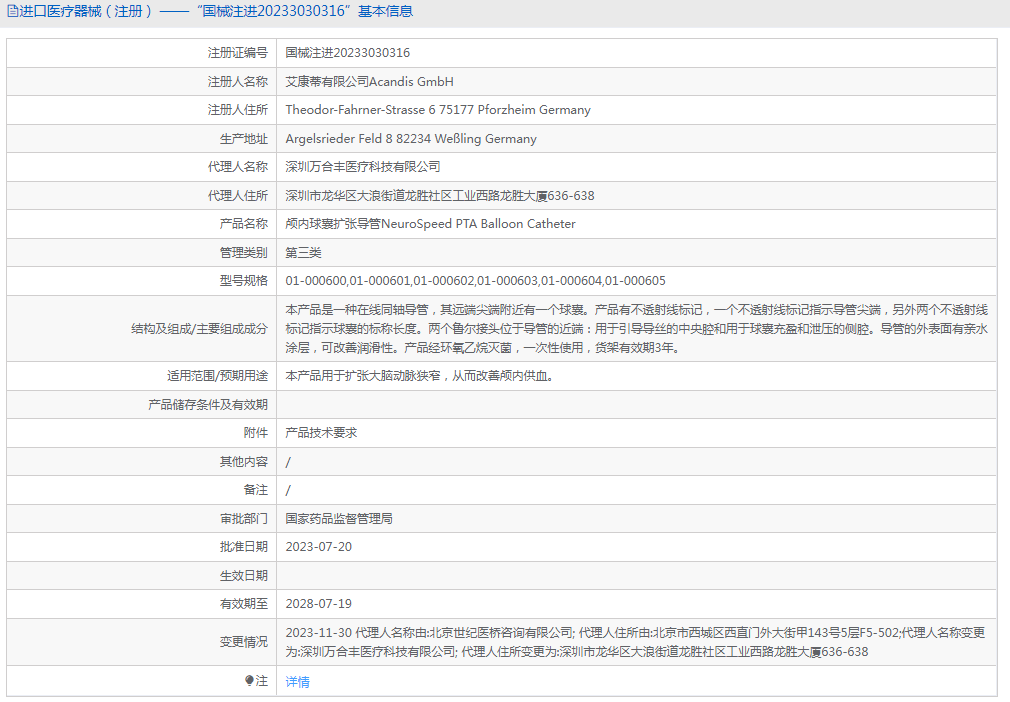Image resolution: width=1010 pixels, height=702 pixels.
Task: Select the header title 进口医疗器械（注册）基本信息
Action: coord(216,12)
